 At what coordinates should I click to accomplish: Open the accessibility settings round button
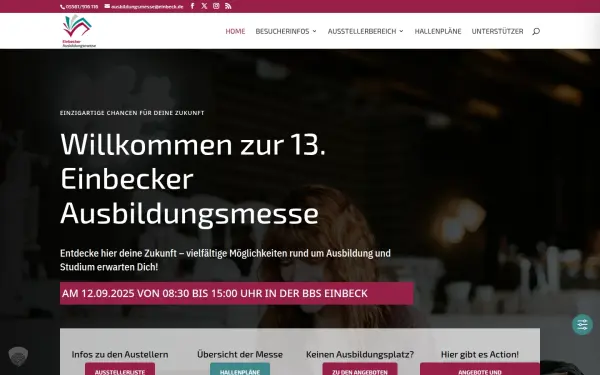coord(582,324)
